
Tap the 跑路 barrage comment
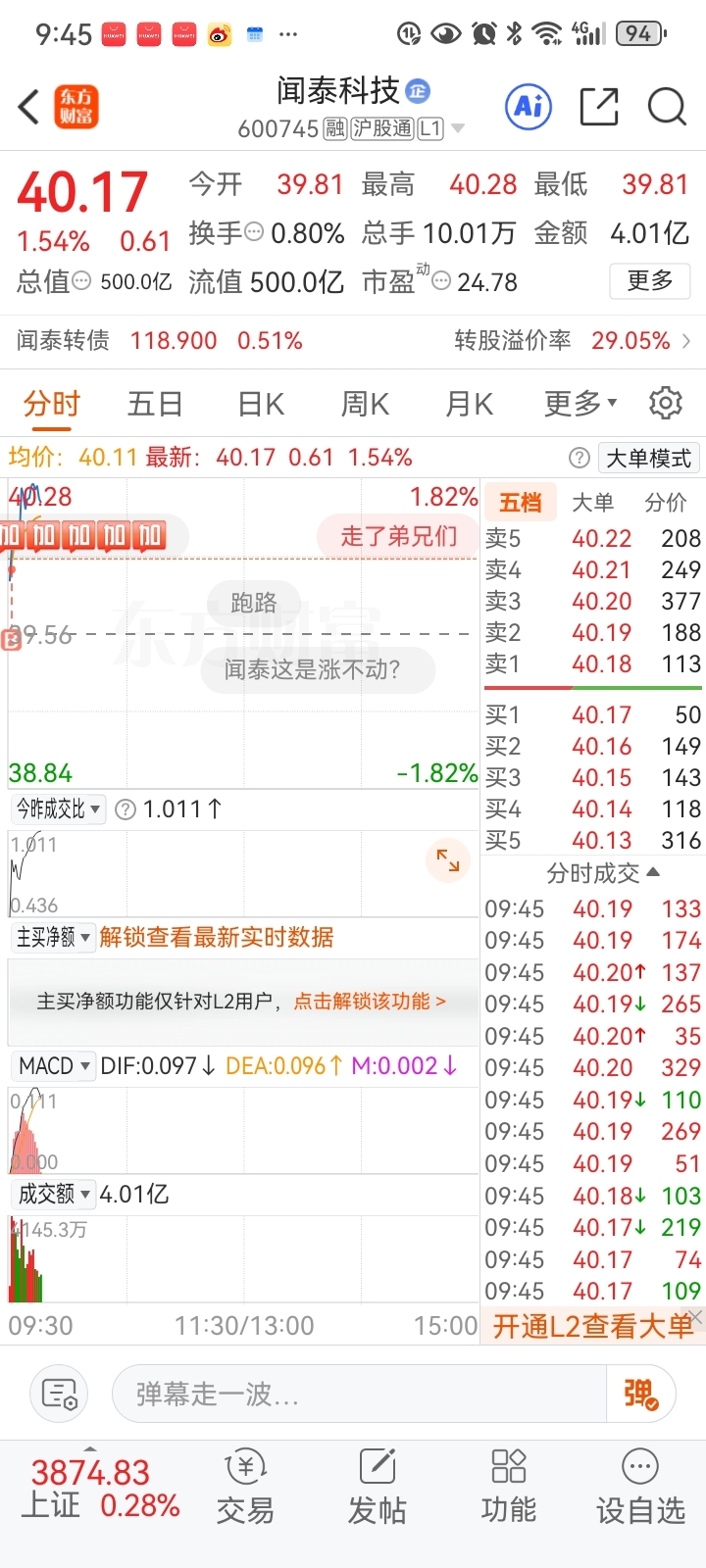click(x=254, y=602)
